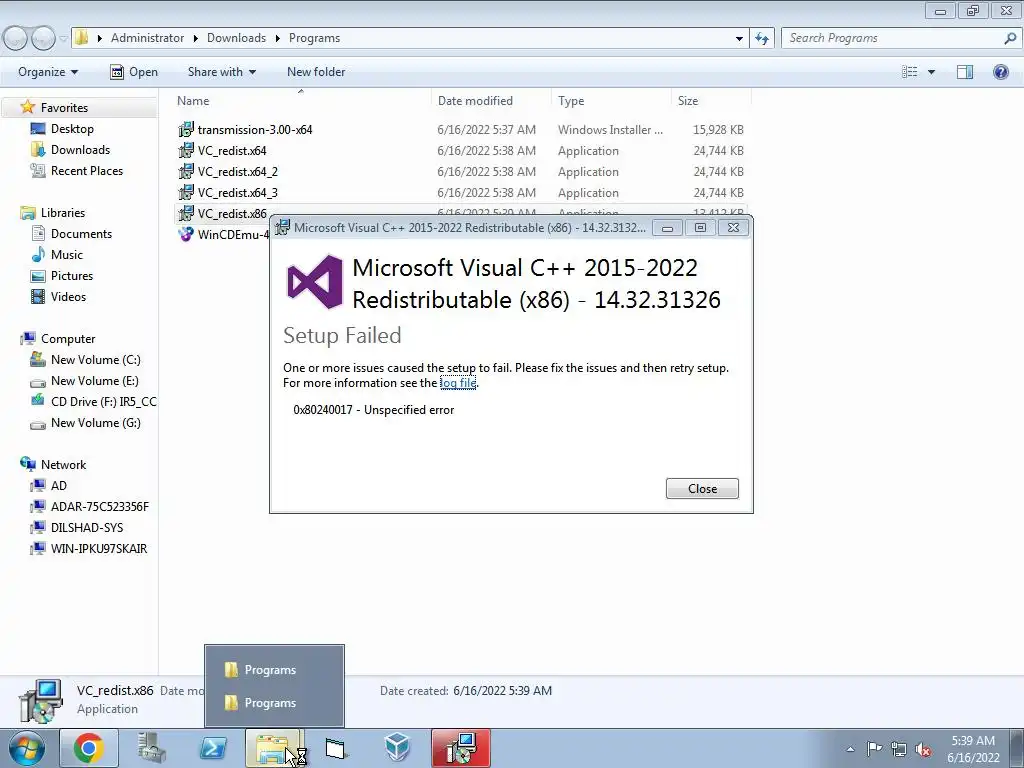
Task: Open the DILSHAD-SYS network computer
Action: [x=87, y=527]
